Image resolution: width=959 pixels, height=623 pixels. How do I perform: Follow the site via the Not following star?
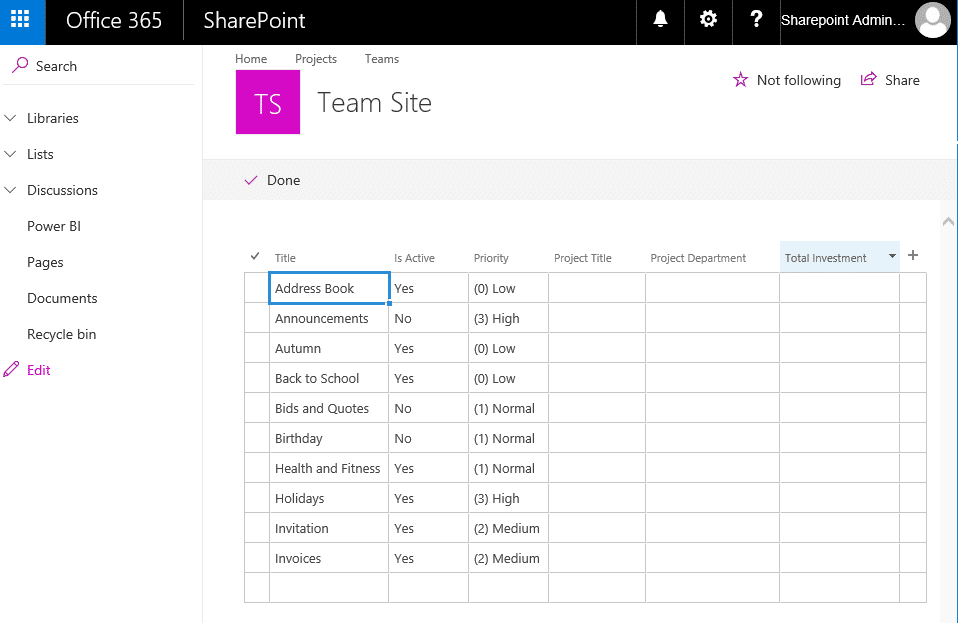pyautogui.click(x=738, y=80)
